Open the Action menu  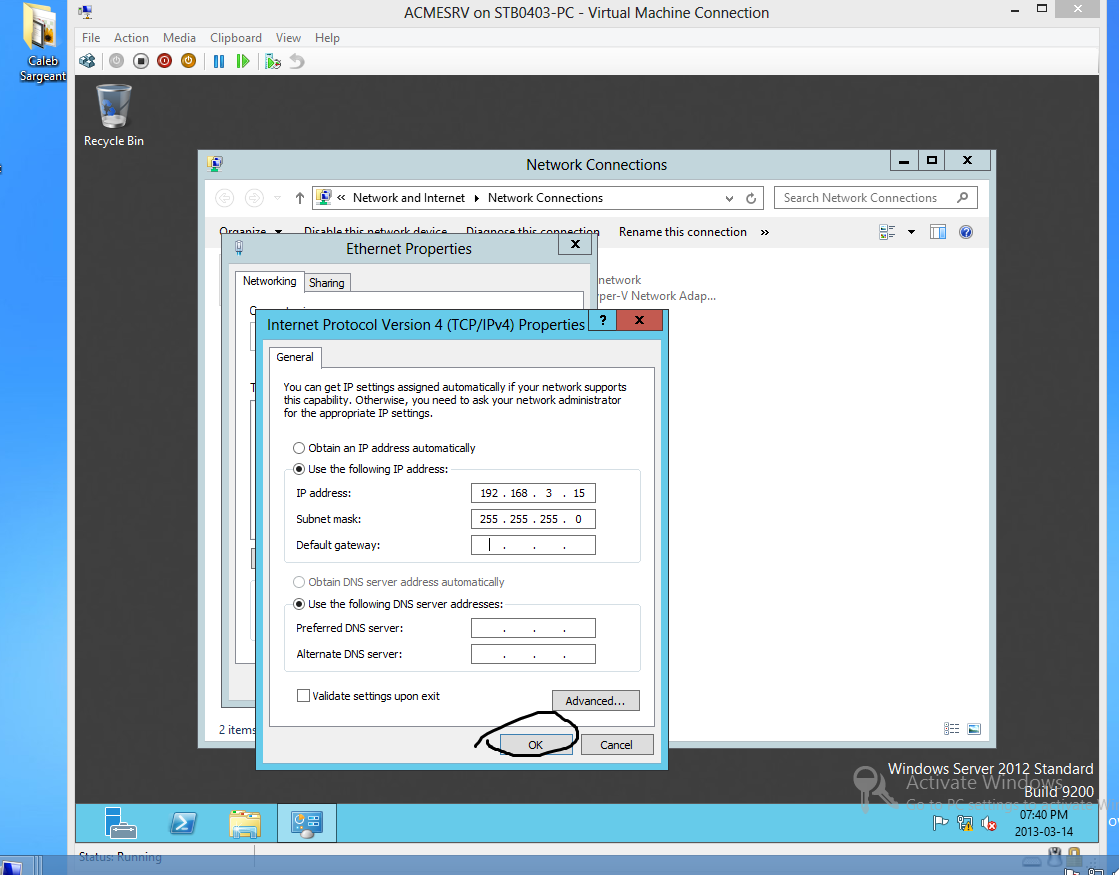pos(131,38)
